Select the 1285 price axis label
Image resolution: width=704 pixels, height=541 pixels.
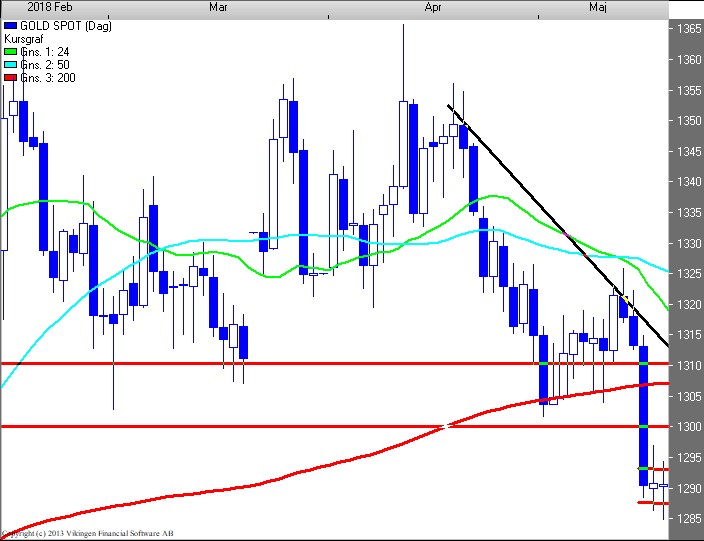[687, 518]
